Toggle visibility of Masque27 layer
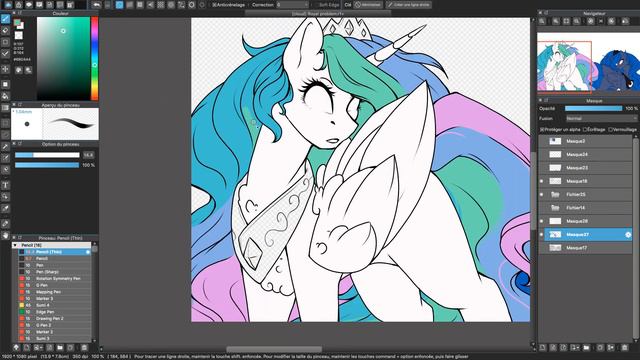The image size is (640, 360). (x=542, y=234)
